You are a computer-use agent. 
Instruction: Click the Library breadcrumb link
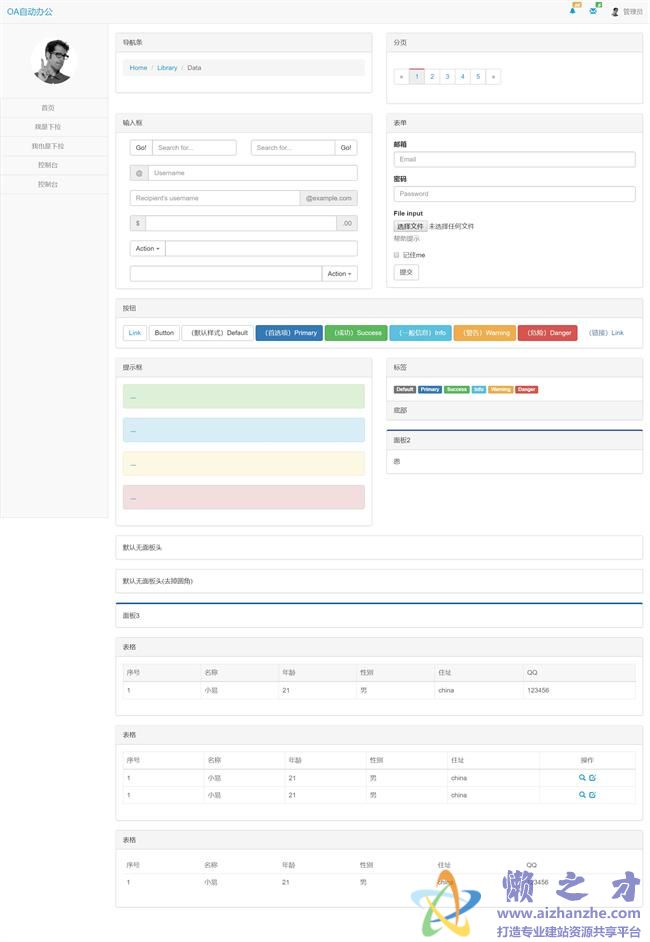tap(167, 68)
